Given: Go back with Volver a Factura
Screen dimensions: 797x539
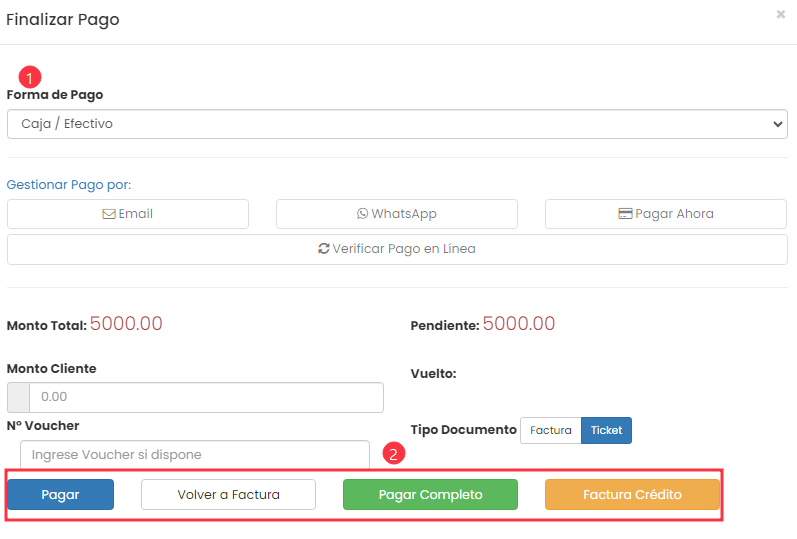Looking at the screenshot, I should point(228,494).
